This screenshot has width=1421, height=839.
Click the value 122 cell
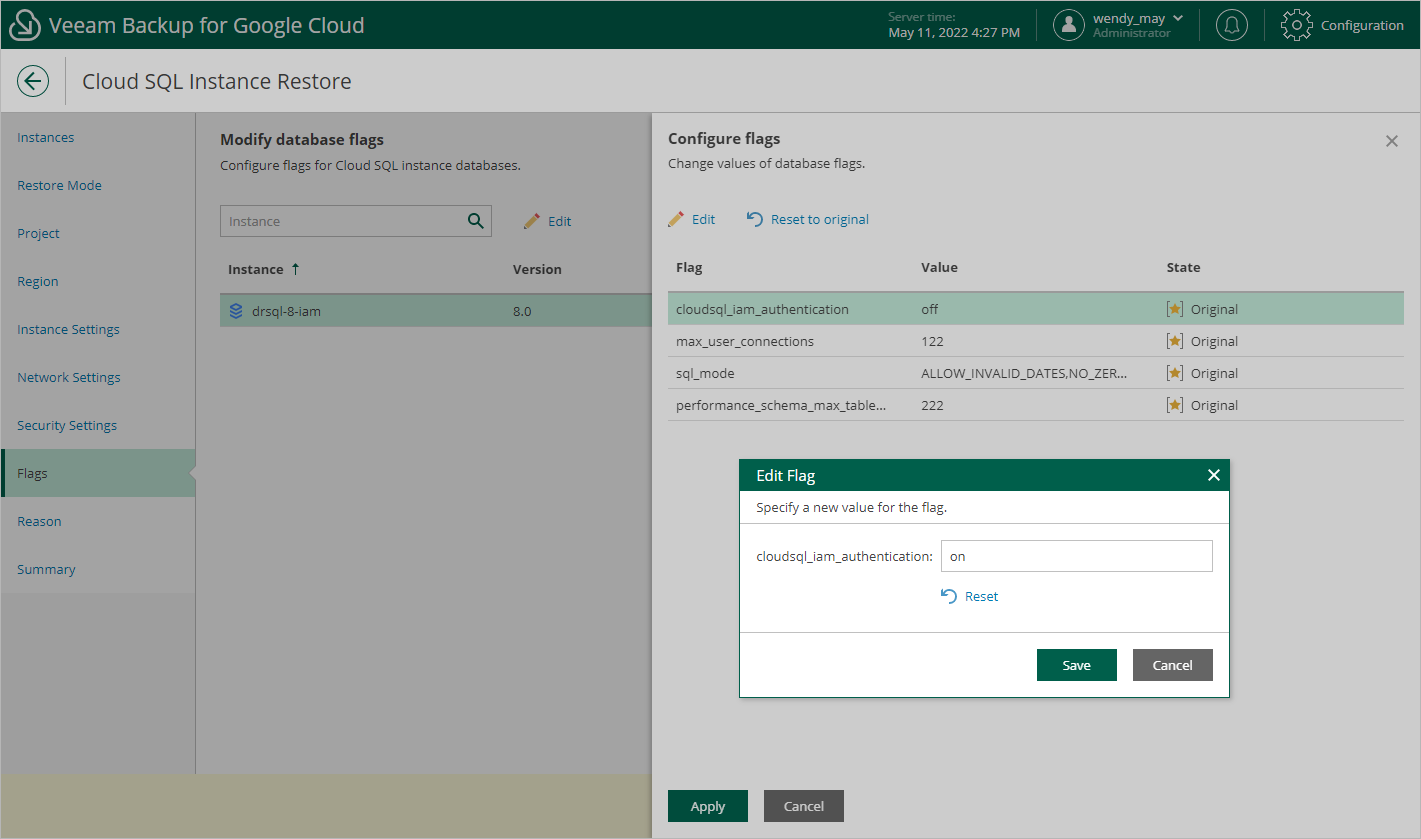932,341
